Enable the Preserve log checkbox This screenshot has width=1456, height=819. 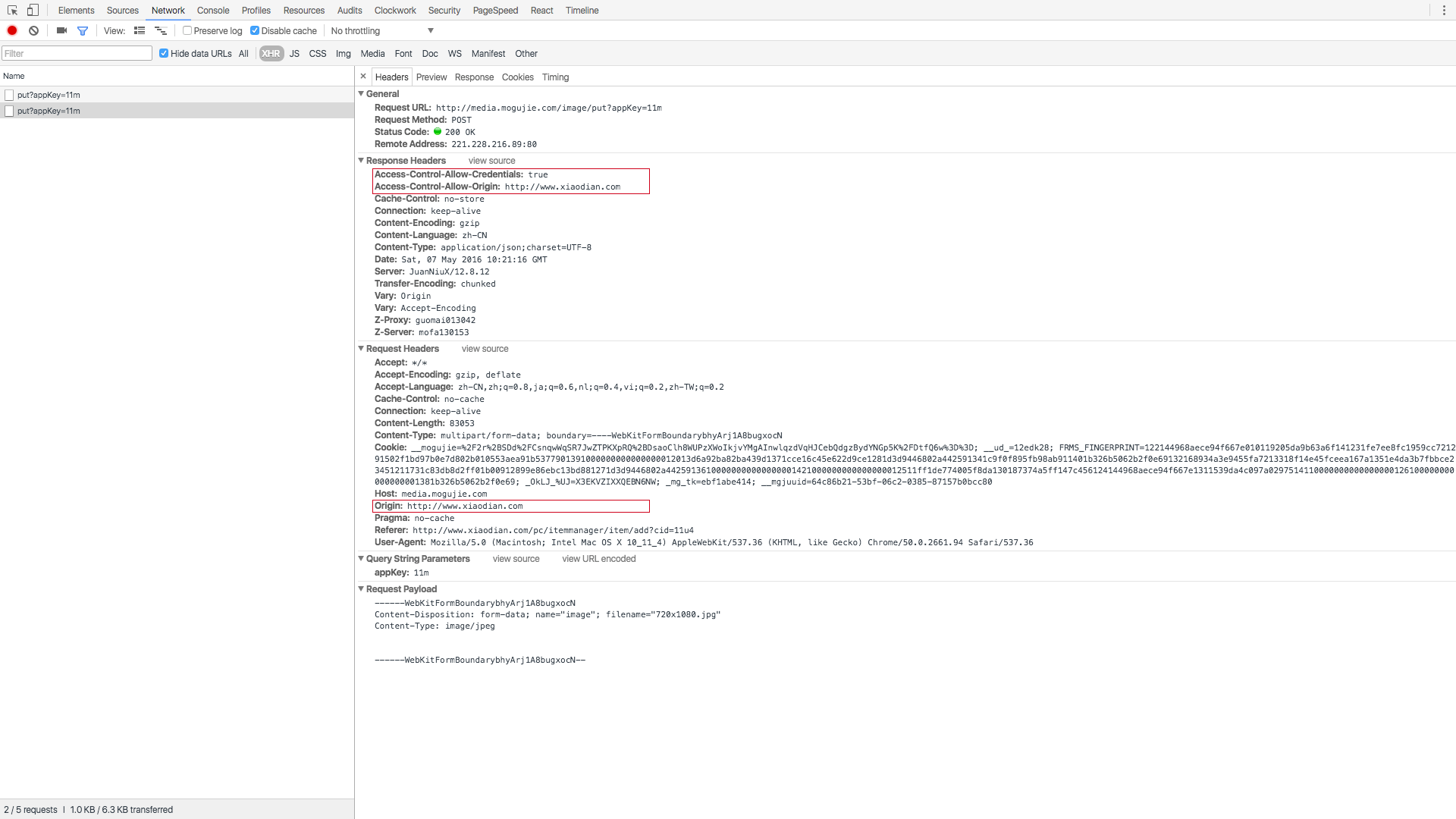[x=187, y=31]
